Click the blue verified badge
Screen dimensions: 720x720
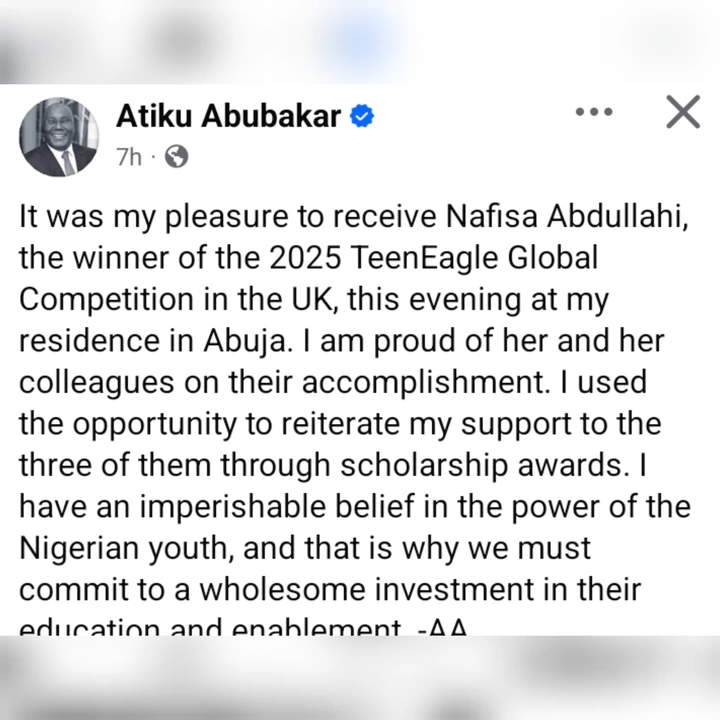tap(361, 118)
